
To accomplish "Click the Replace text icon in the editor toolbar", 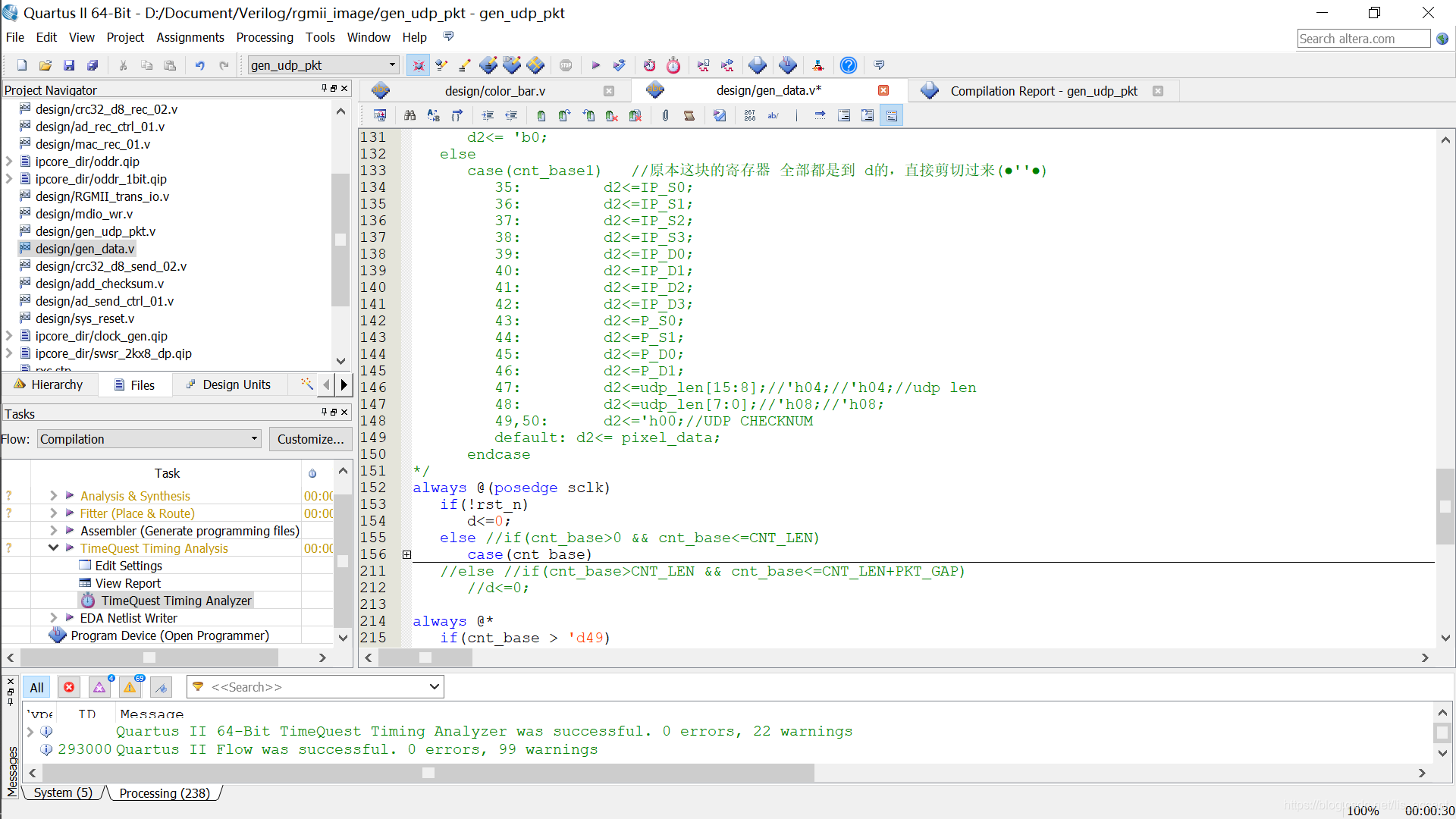I will click(433, 115).
